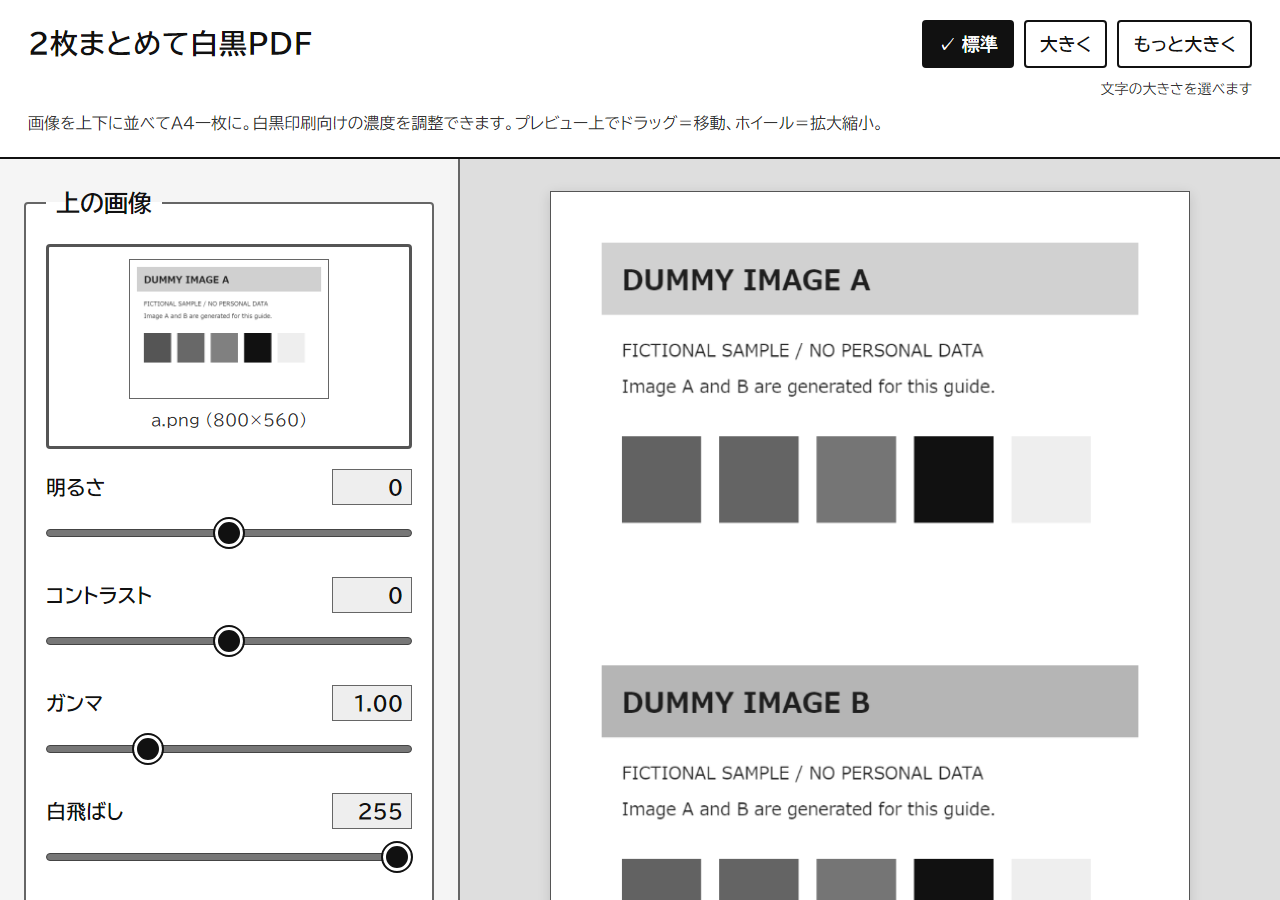Click the 白飛ばし value field showing 255
The width and height of the screenshot is (1280, 900).
(372, 811)
